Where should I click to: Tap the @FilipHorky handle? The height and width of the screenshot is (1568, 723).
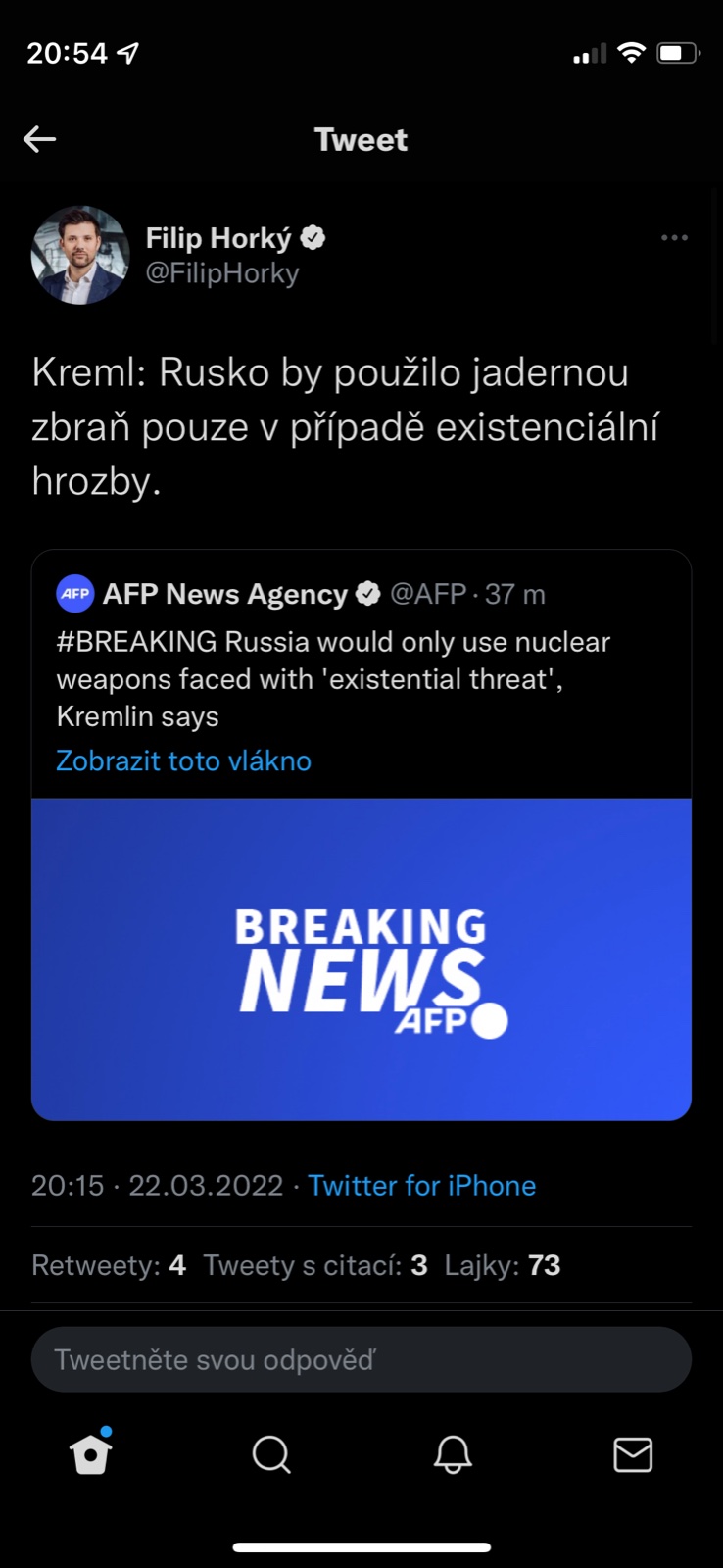(222, 273)
